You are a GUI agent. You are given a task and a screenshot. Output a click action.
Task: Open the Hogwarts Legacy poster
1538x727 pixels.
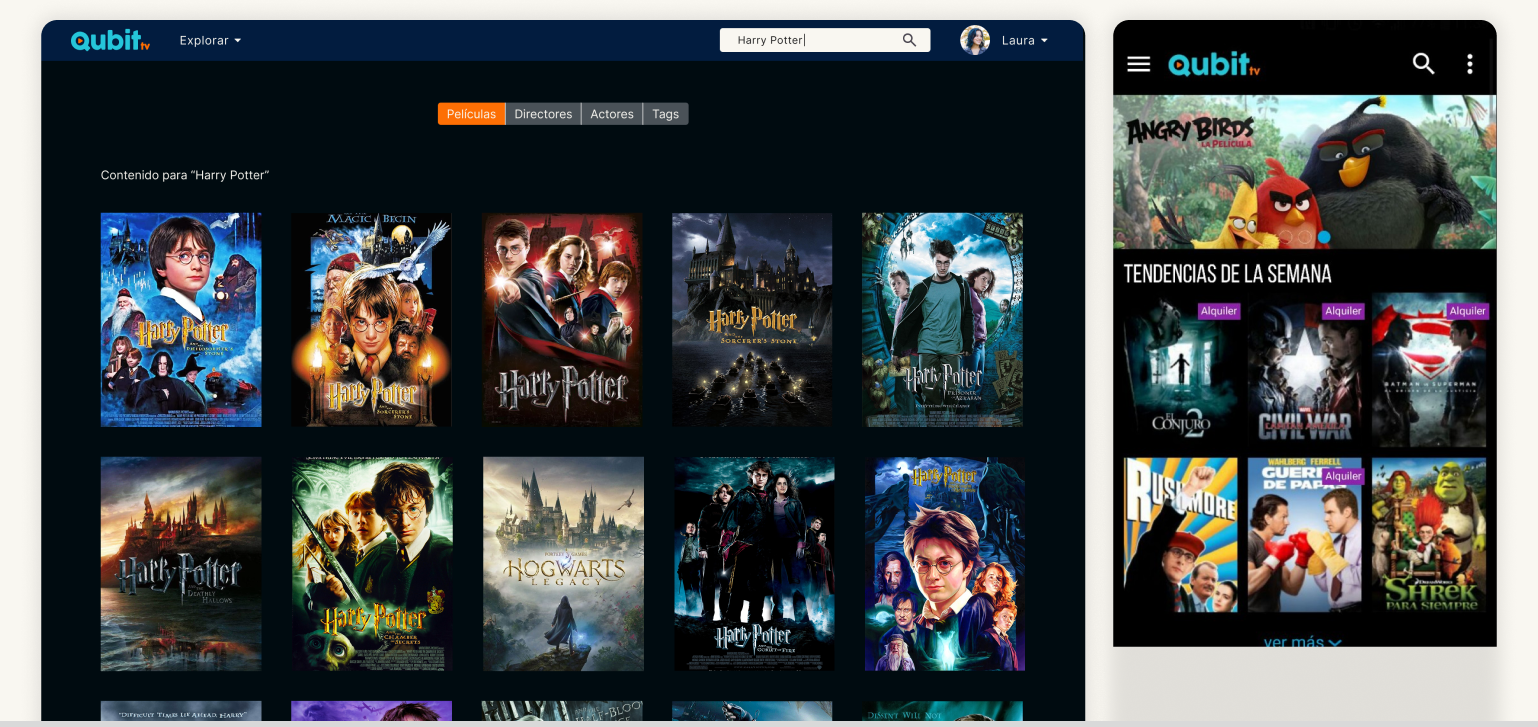click(x=563, y=564)
